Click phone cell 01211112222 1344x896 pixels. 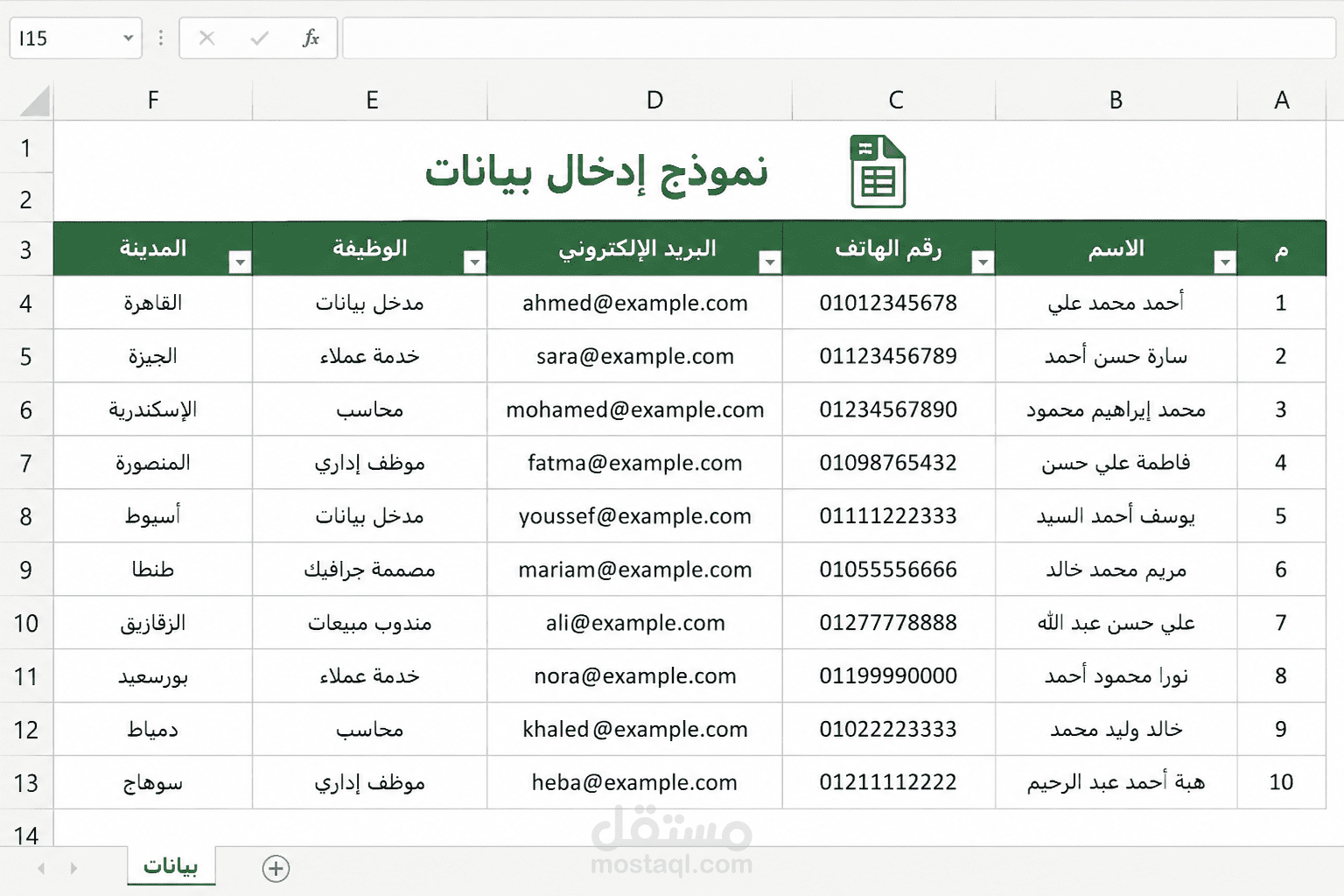click(889, 783)
